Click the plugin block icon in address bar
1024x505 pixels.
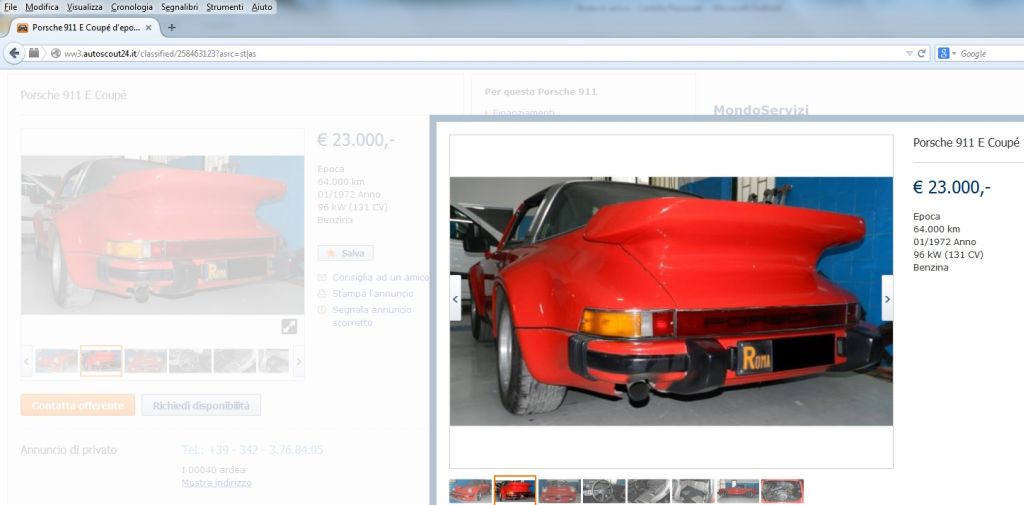tap(34, 53)
